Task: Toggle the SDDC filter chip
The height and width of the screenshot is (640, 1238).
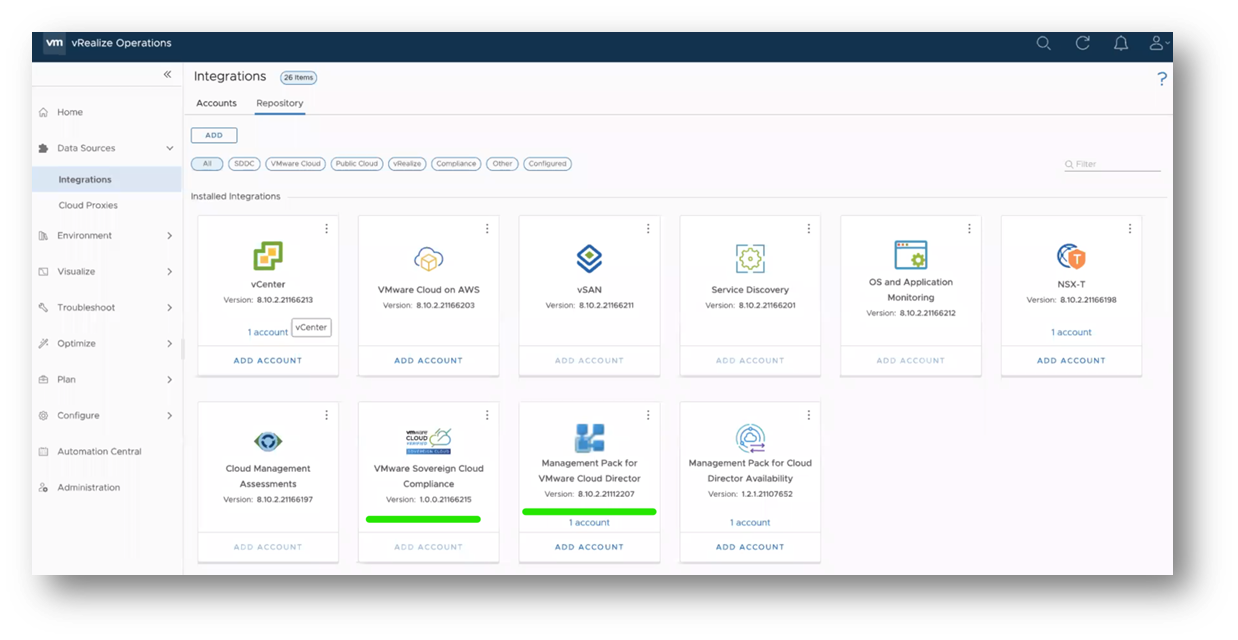Action: tap(243, 164)
